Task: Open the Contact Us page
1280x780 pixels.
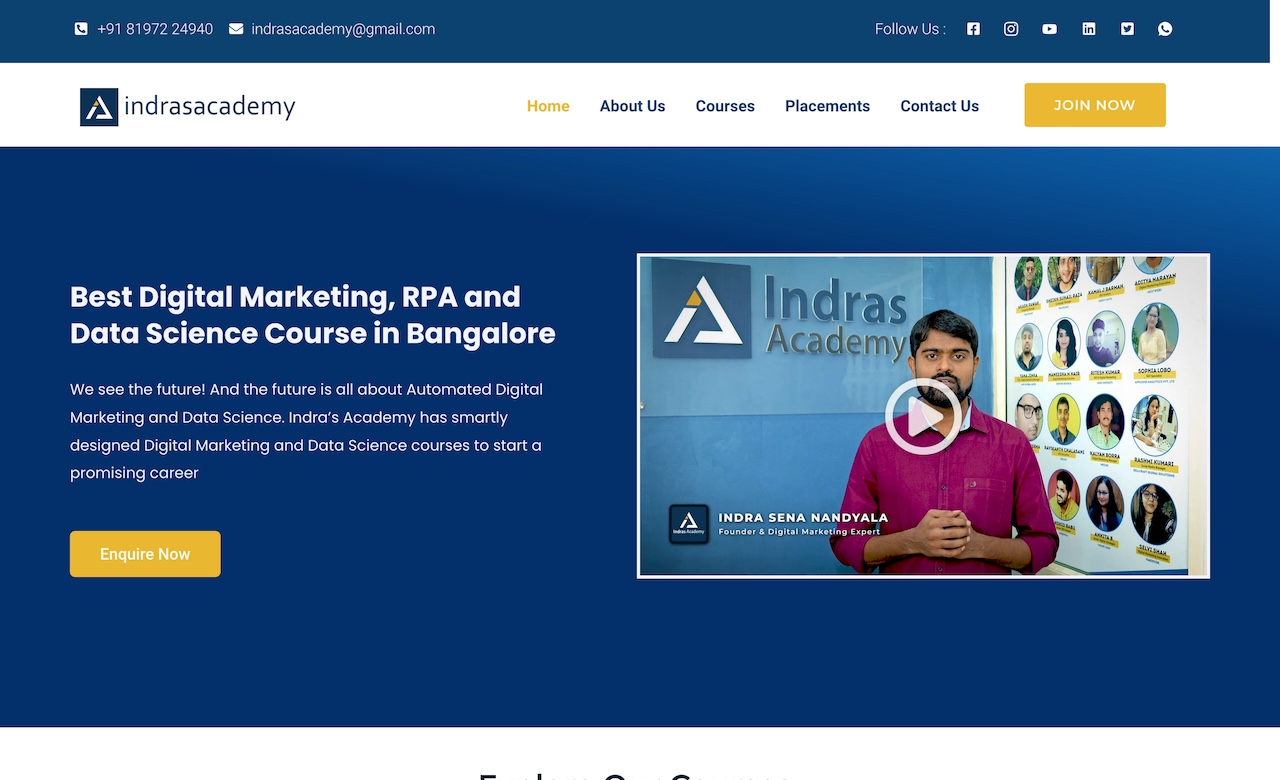Action: click(x=939, y=106)
